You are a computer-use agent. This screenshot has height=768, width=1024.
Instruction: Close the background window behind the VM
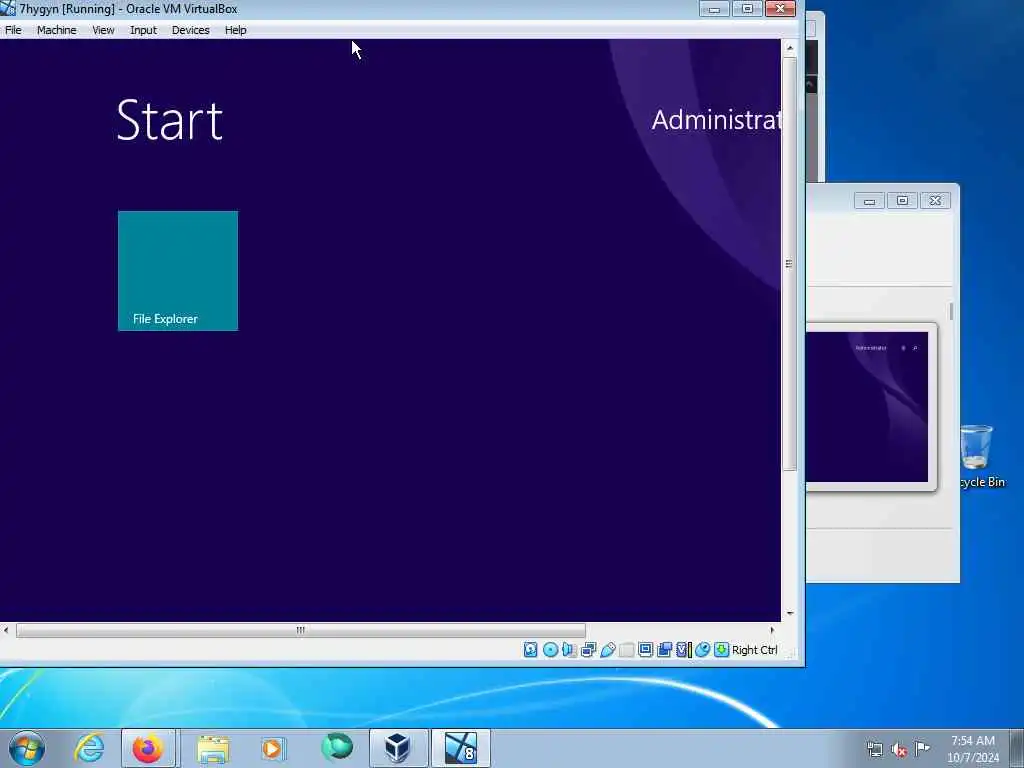(935, 200)
